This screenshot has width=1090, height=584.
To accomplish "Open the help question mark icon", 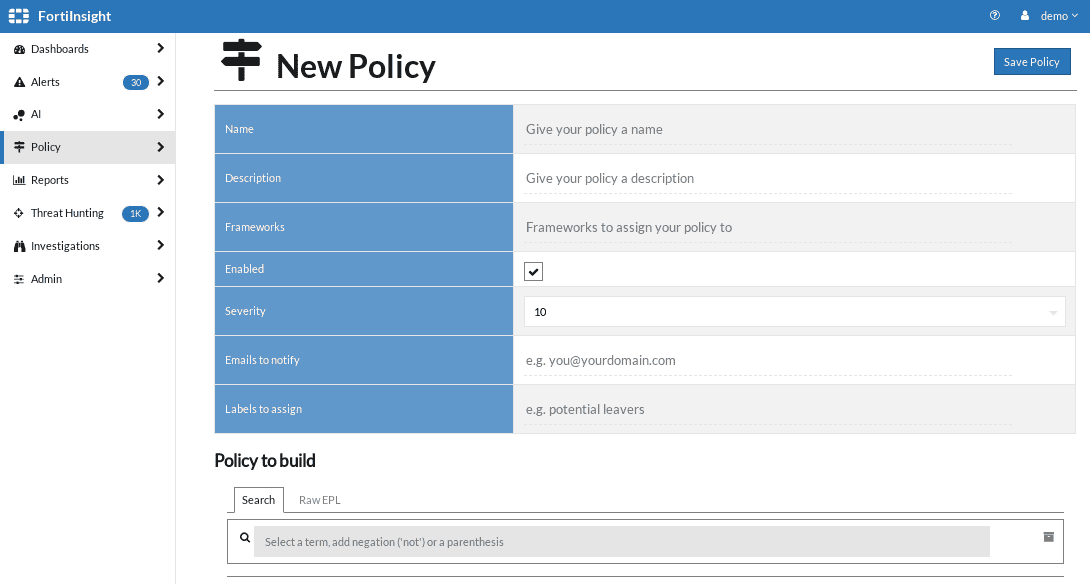I will click(994, 16).
